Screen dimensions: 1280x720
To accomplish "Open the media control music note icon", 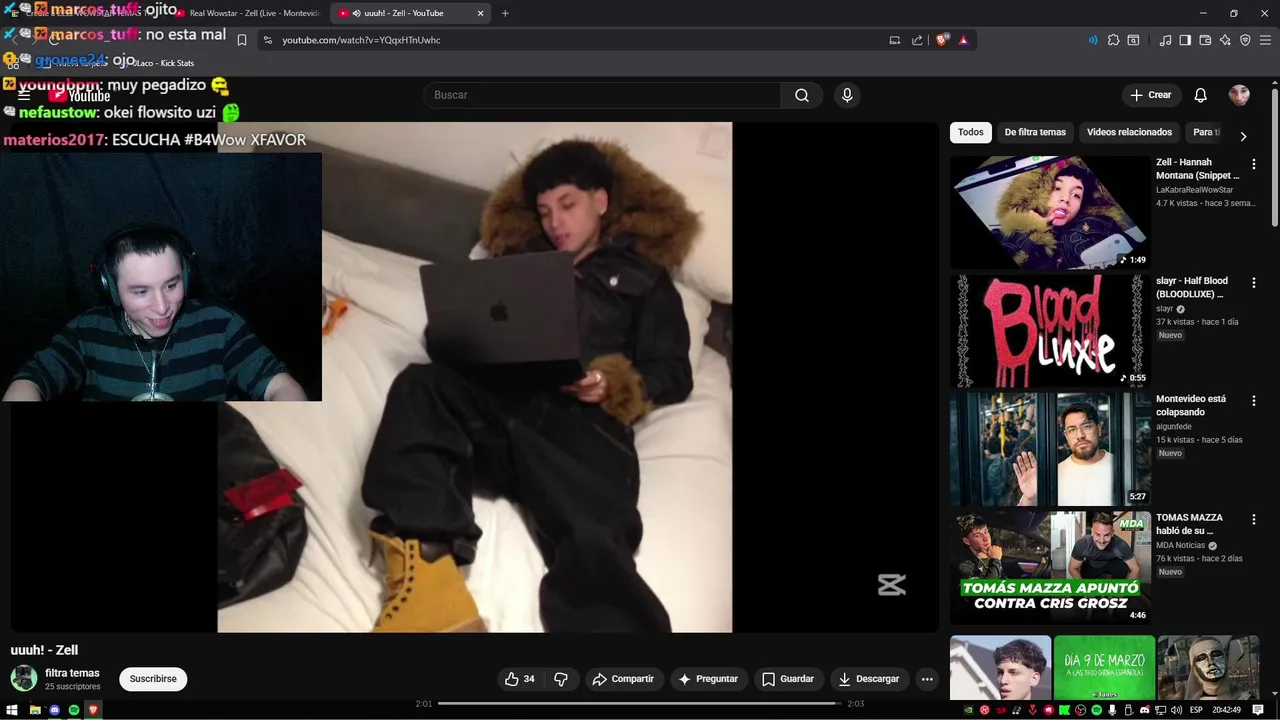I will click(x=1165, y=40).
